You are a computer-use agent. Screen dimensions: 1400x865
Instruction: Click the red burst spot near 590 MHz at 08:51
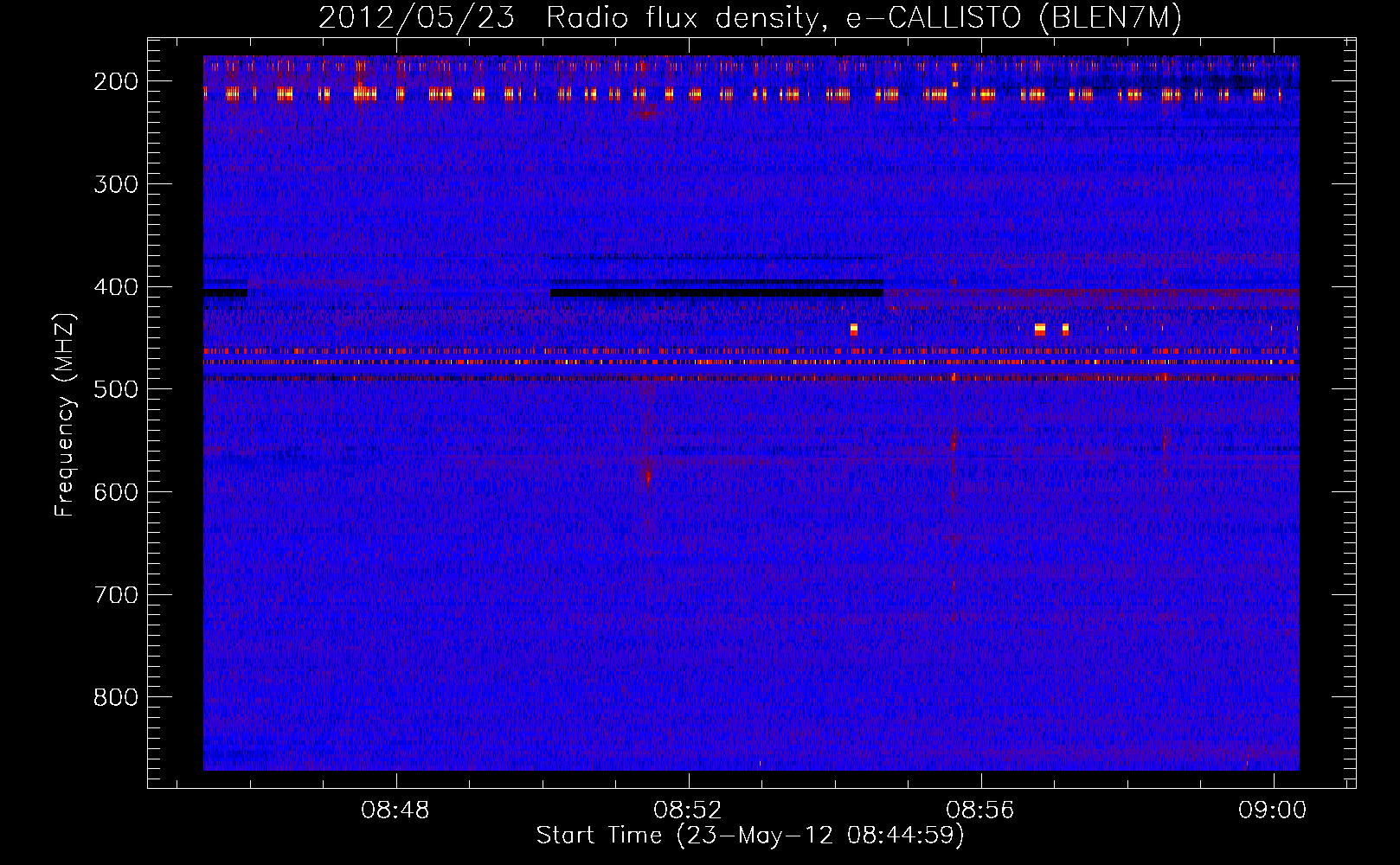[x=648, y=476]
